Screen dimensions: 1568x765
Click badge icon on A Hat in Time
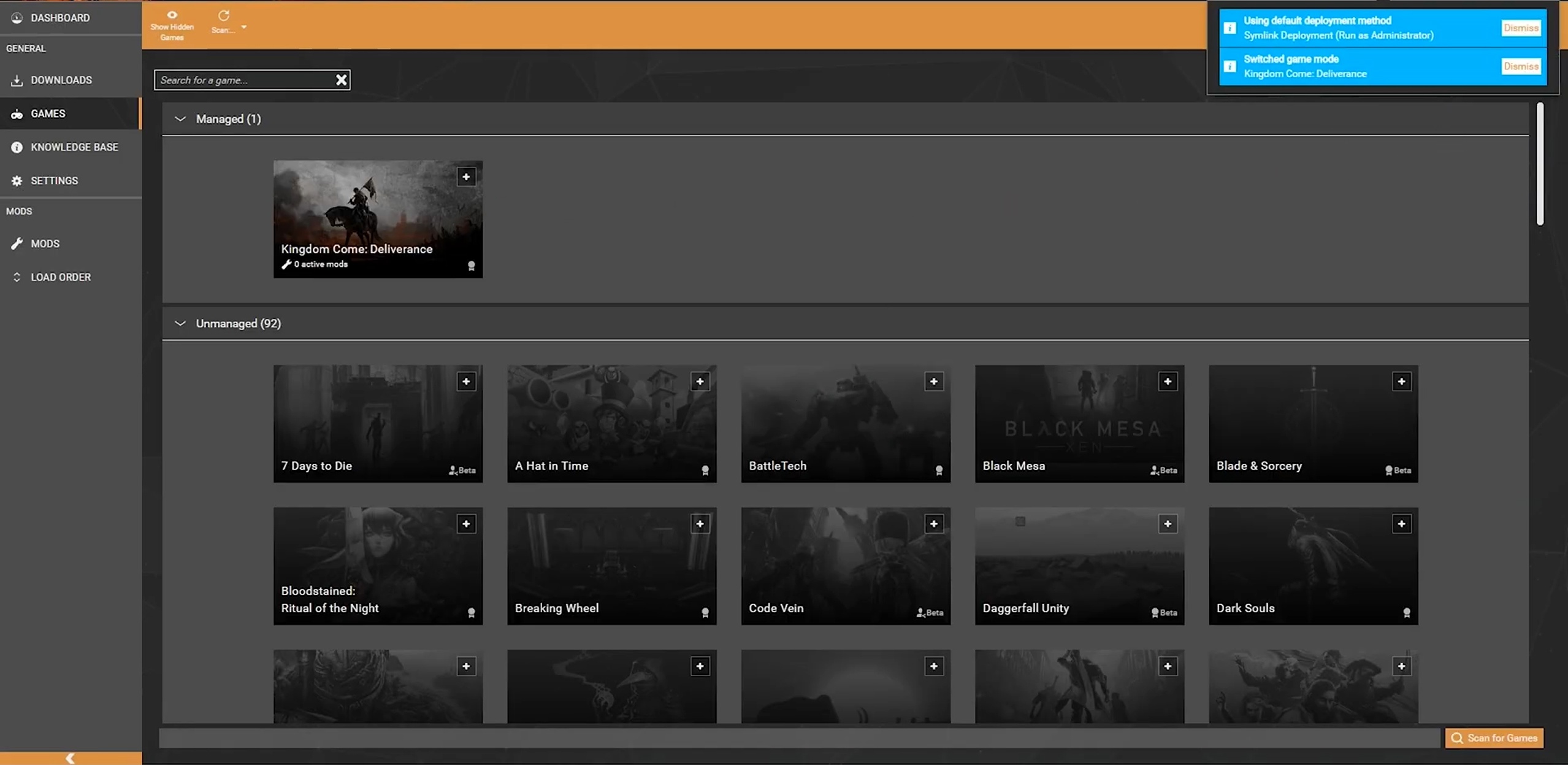click(705, 471)
